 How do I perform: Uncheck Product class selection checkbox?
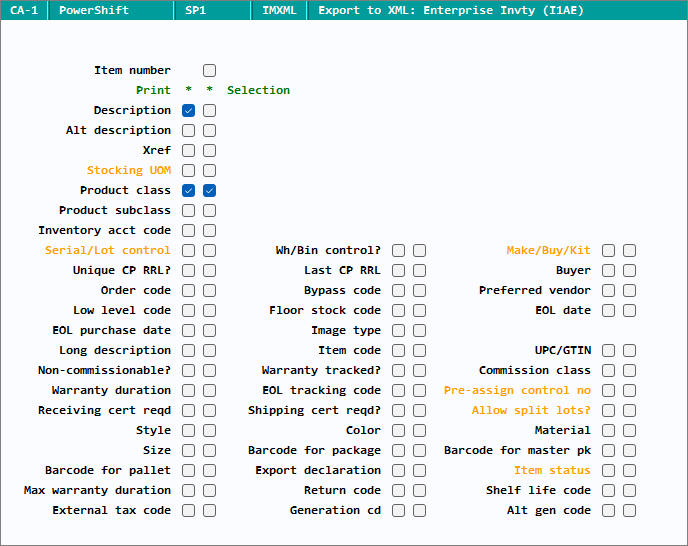point(209,190)
